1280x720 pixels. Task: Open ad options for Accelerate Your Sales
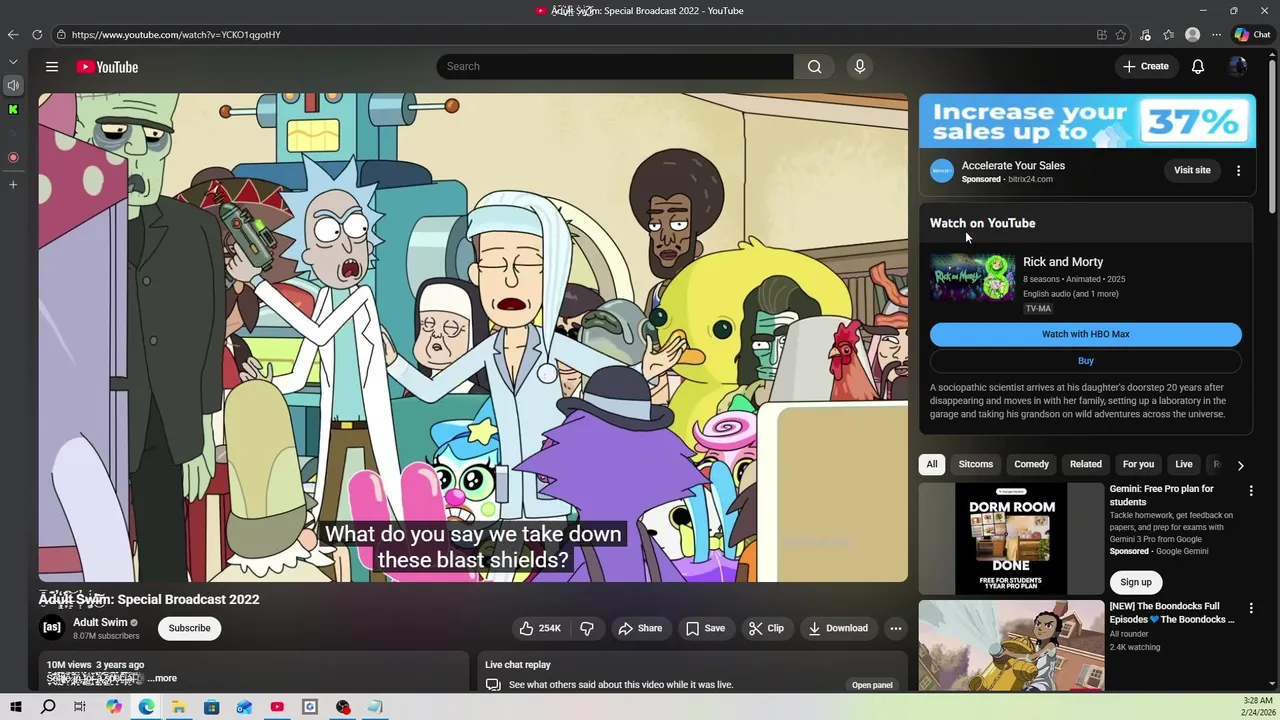pyautogui.click(x=1238, y=171)
